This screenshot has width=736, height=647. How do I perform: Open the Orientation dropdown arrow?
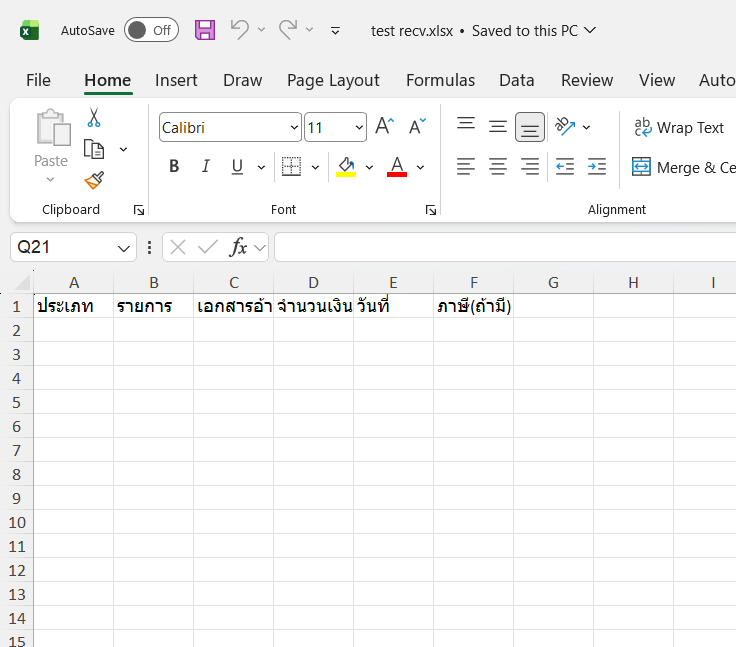(x=587, y=127)
